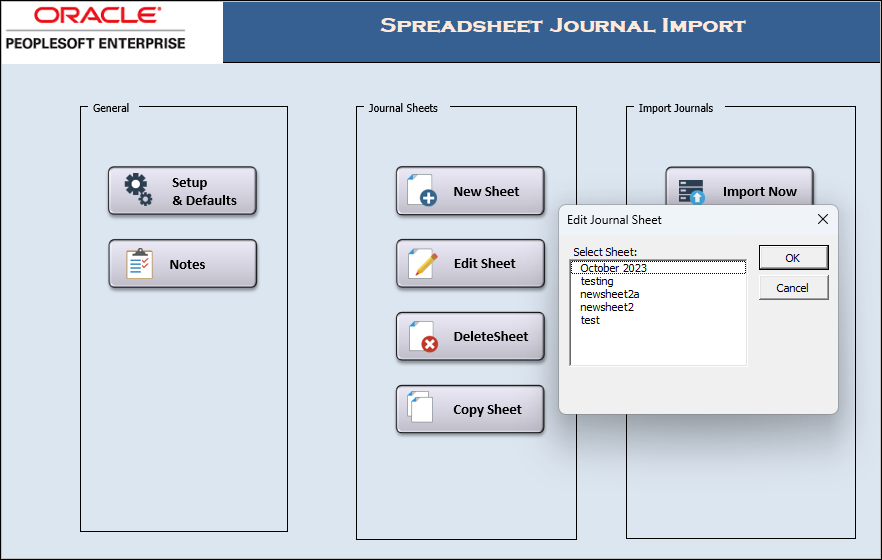Close the Edit Journal Sheet dialog
The width and height of the screenshot is (882, 560).
[x=822, y=219]
